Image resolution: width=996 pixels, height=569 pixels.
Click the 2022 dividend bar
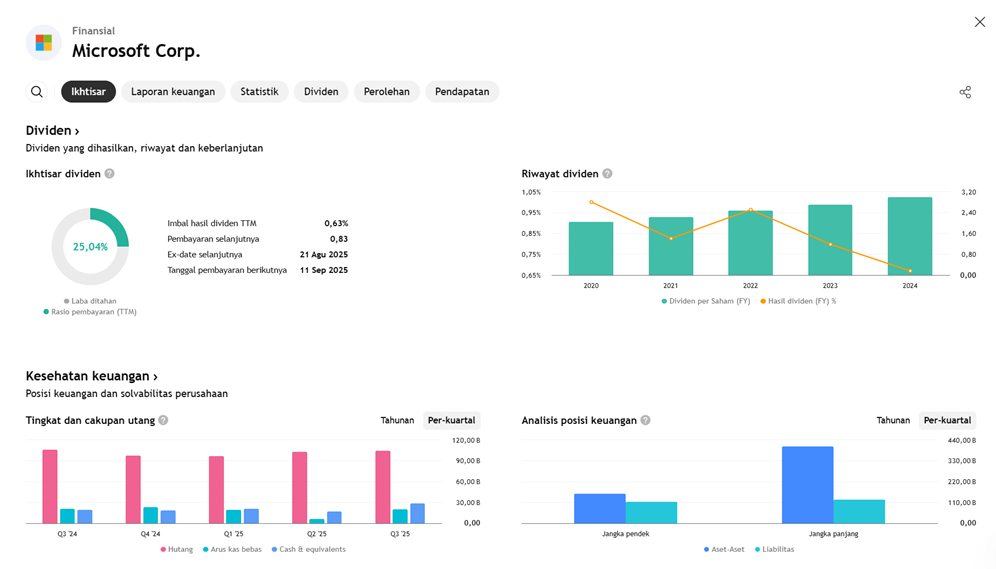(750, 243)
